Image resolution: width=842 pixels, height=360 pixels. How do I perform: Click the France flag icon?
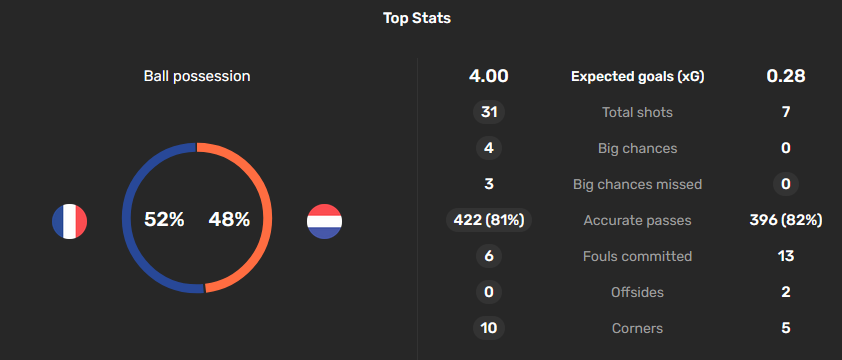tap(69, 221)
